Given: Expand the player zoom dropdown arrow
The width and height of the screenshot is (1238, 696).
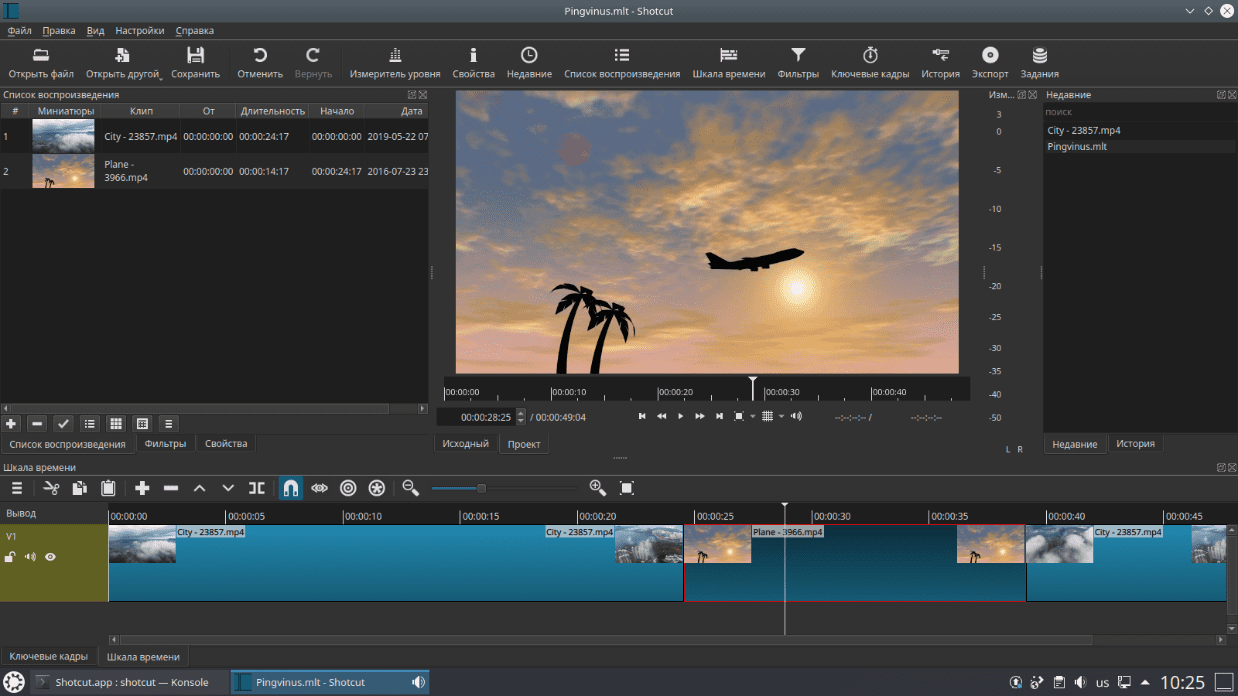Looking at the screenshot, I should coord(752,417).
